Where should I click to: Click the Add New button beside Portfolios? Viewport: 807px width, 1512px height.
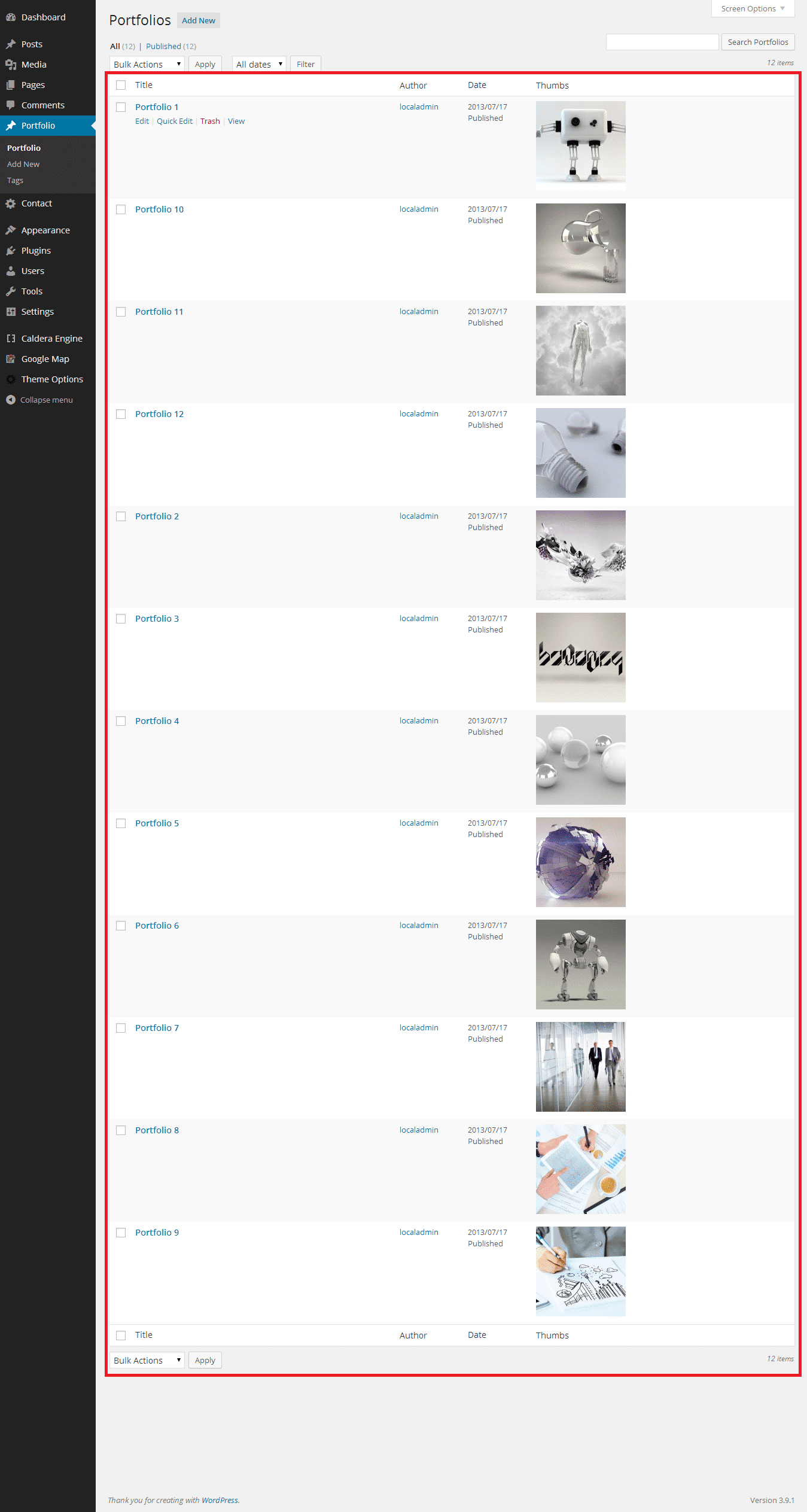[x=199, y=20]
